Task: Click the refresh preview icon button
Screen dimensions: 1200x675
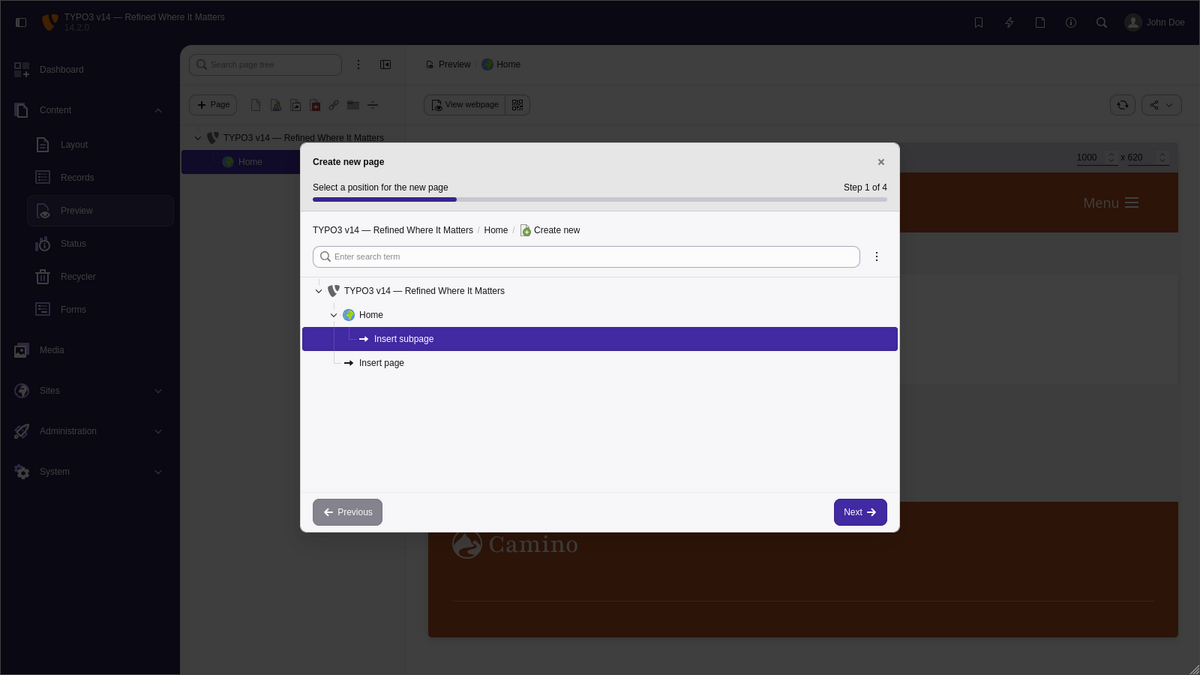Action: [1123, 105]
